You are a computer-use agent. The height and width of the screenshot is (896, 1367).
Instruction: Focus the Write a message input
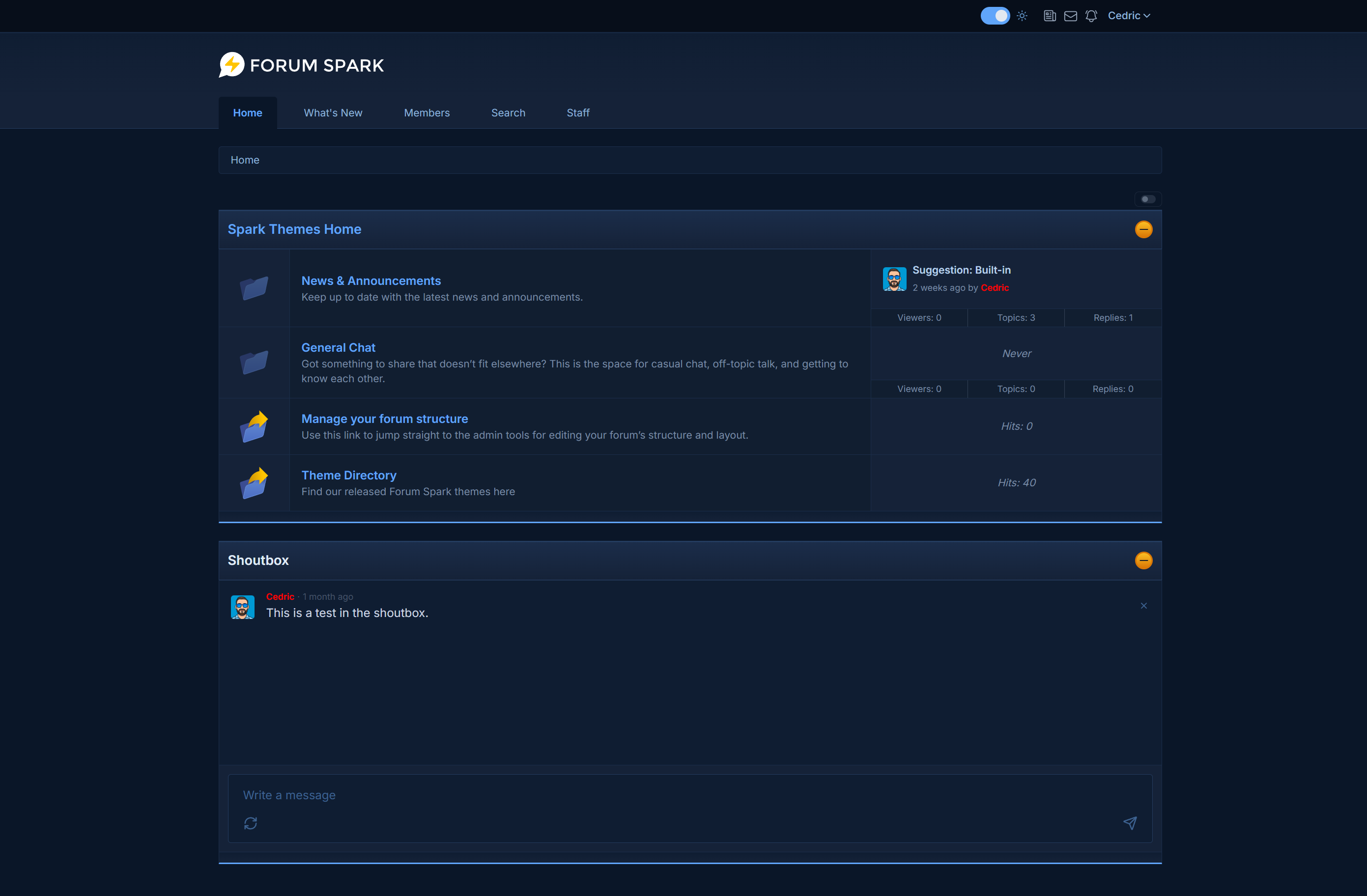pyautogui.click(x=690, y=795)
